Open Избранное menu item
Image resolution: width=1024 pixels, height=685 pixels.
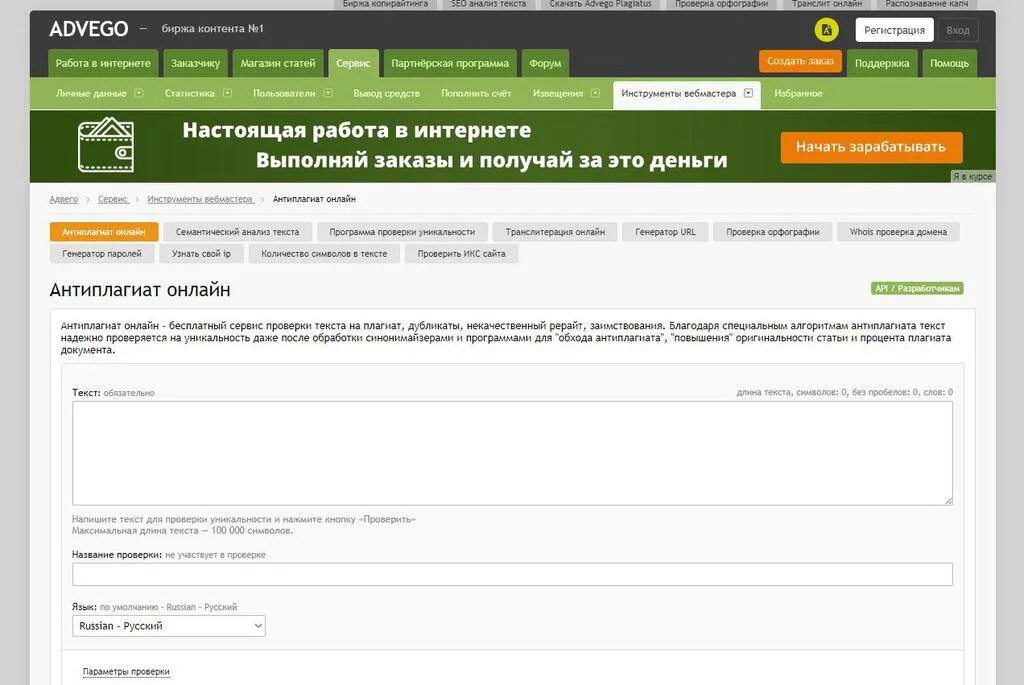798,93
